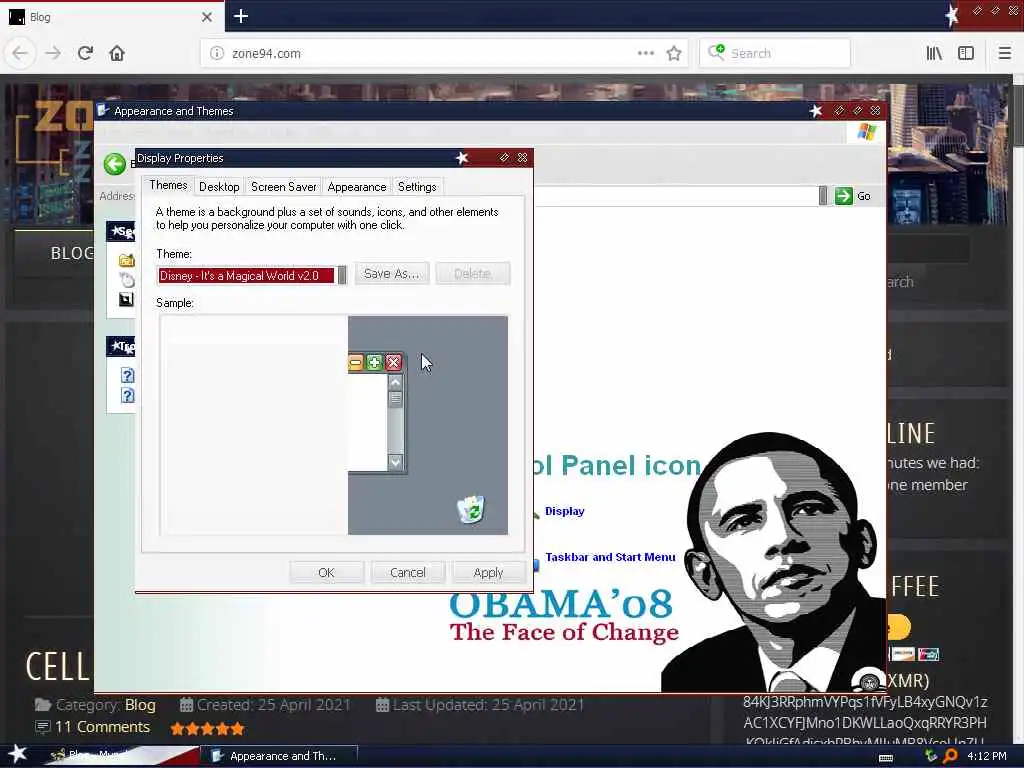
Task: Open Firefox hamburger menu
Action: [x=1004, y=53]
